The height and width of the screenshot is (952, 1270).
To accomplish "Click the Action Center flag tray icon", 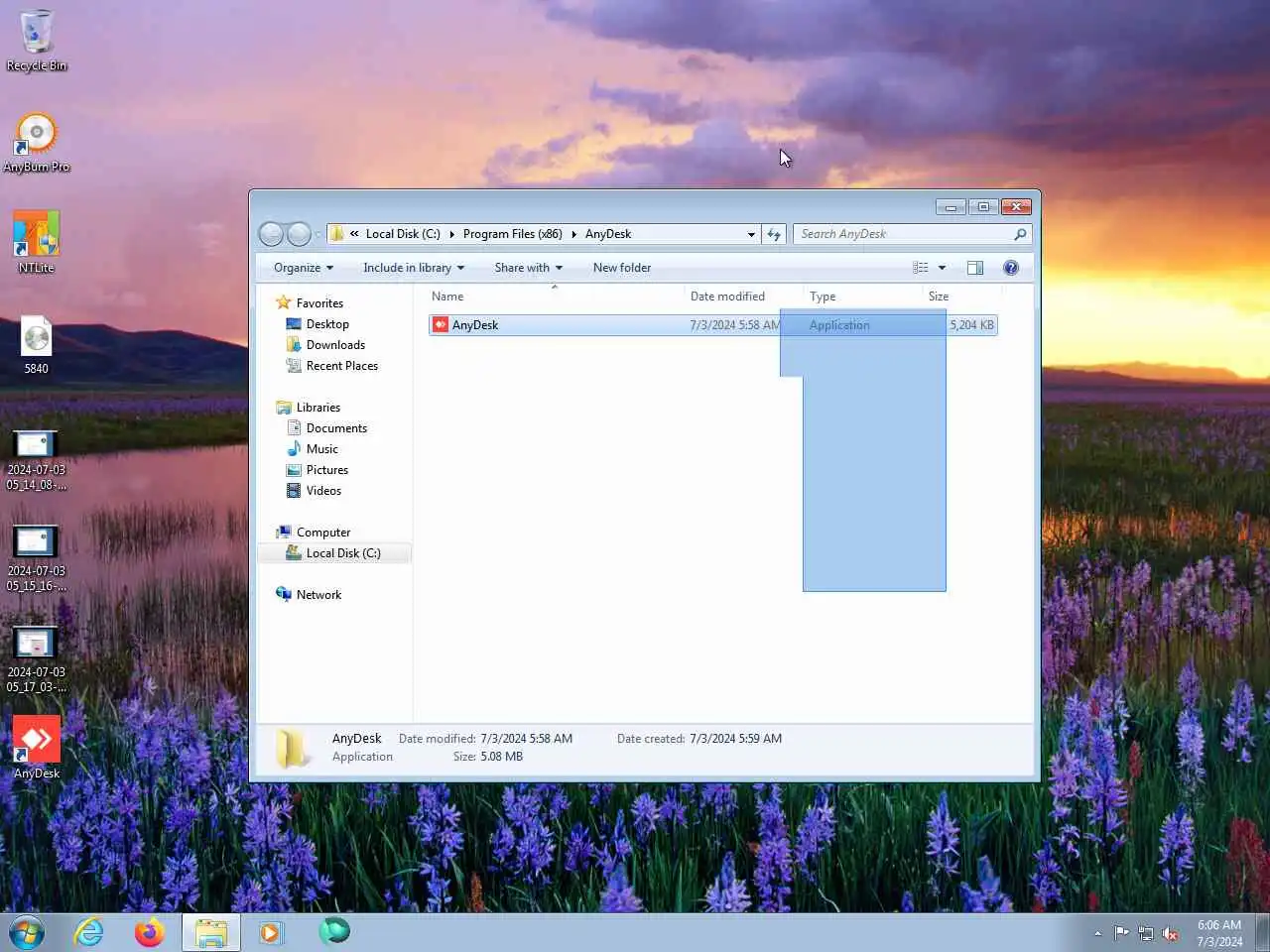I will point(1122,933).
